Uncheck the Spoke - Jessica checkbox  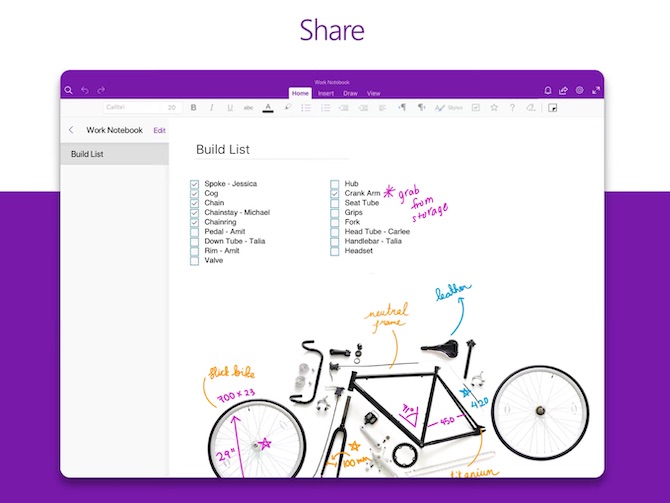click(x=194, y=184)
